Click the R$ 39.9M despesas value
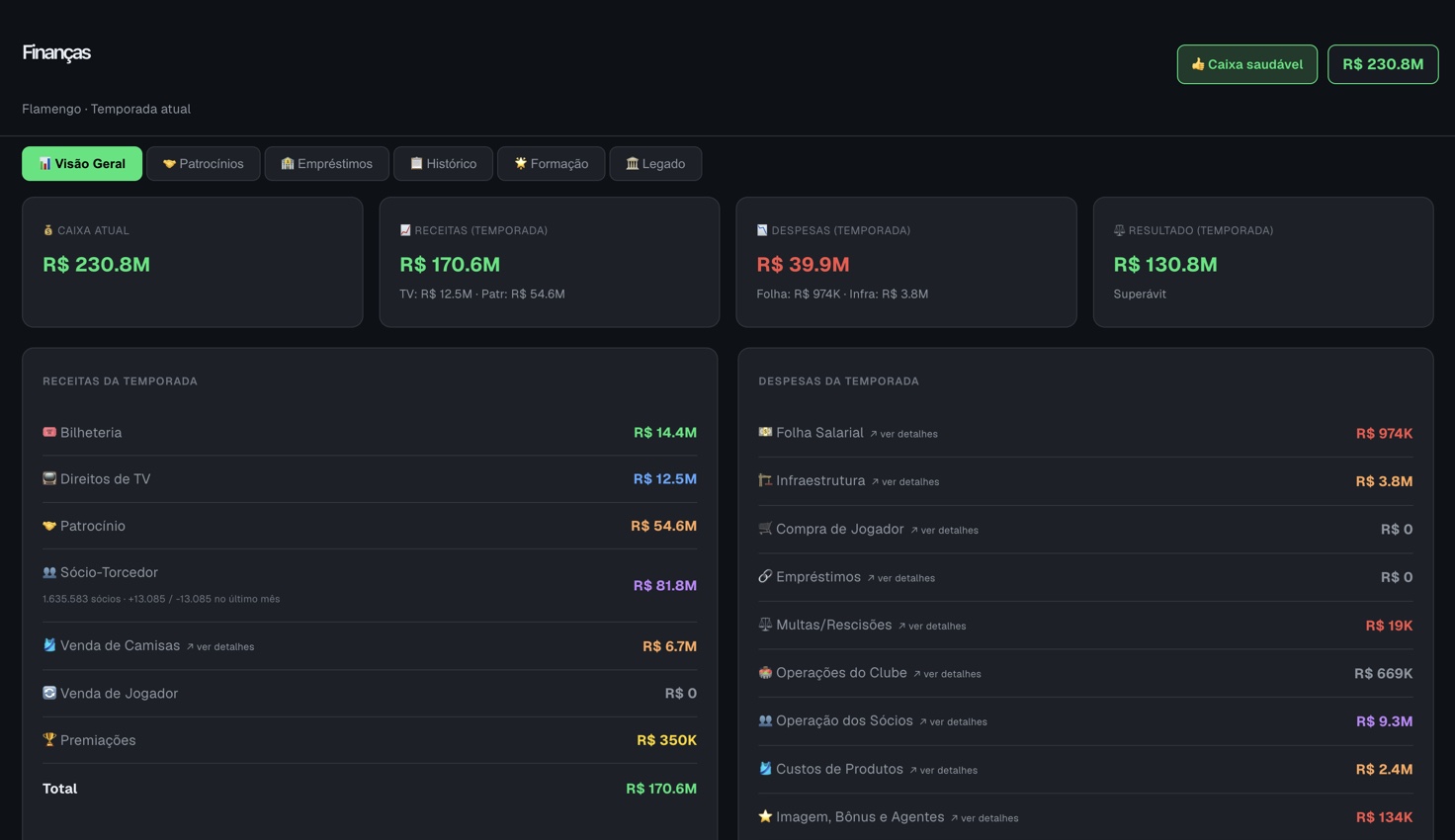Image resolution: width=1455 pixels, height=840 pixels. pos(803,265)
